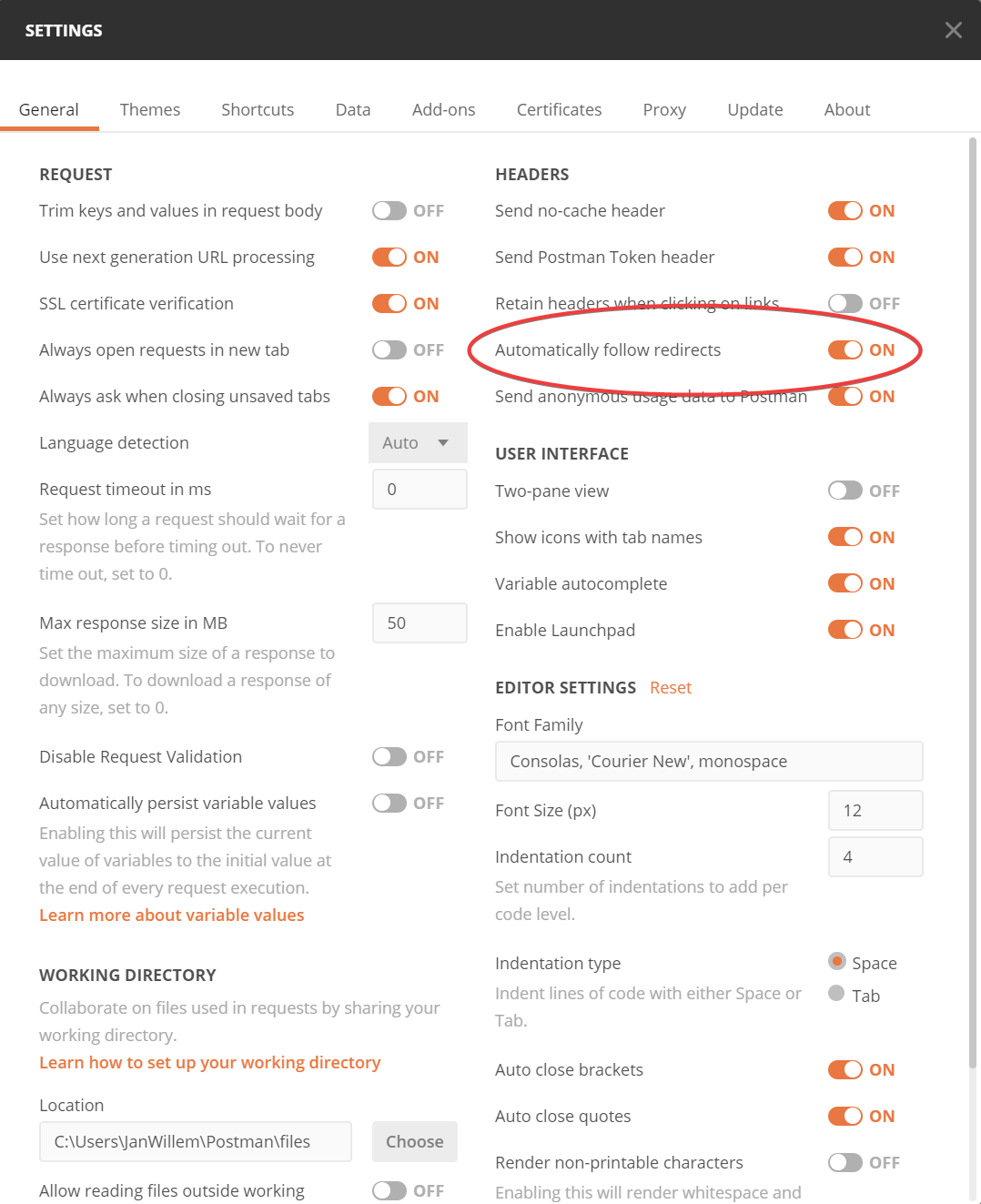The width and height of the screenshot is (981, 1204).
Task: Close the Settings dialog
Action: (953, 30)
